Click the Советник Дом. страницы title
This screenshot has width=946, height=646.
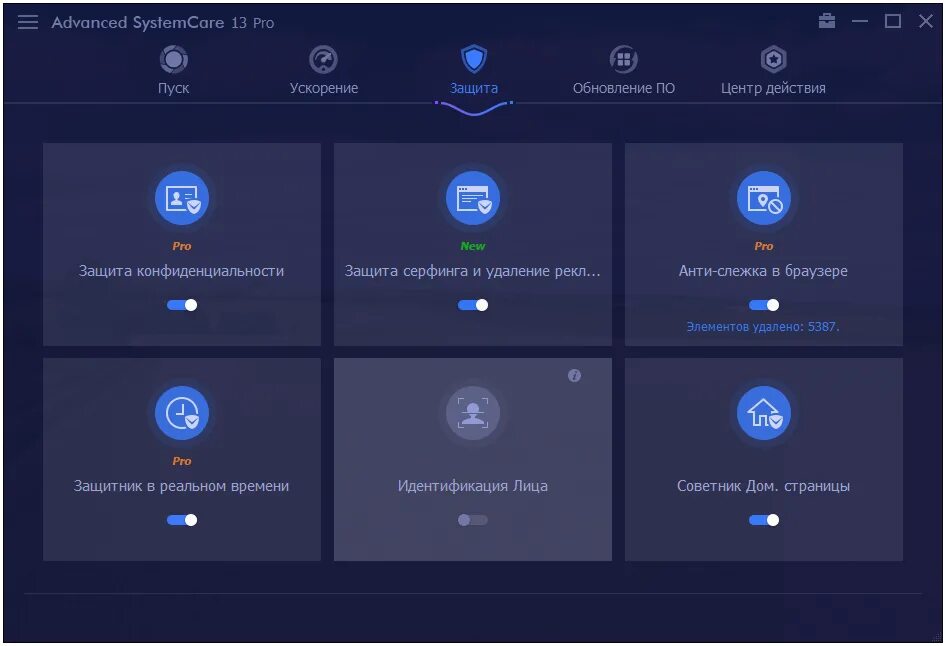tap(763, 486)
